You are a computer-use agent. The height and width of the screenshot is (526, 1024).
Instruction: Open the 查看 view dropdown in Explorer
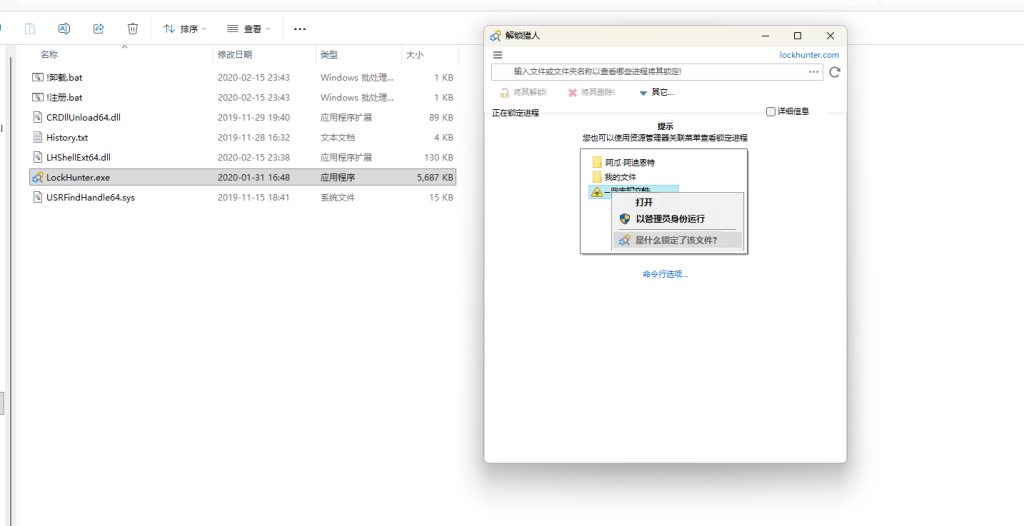click(248, 29)
